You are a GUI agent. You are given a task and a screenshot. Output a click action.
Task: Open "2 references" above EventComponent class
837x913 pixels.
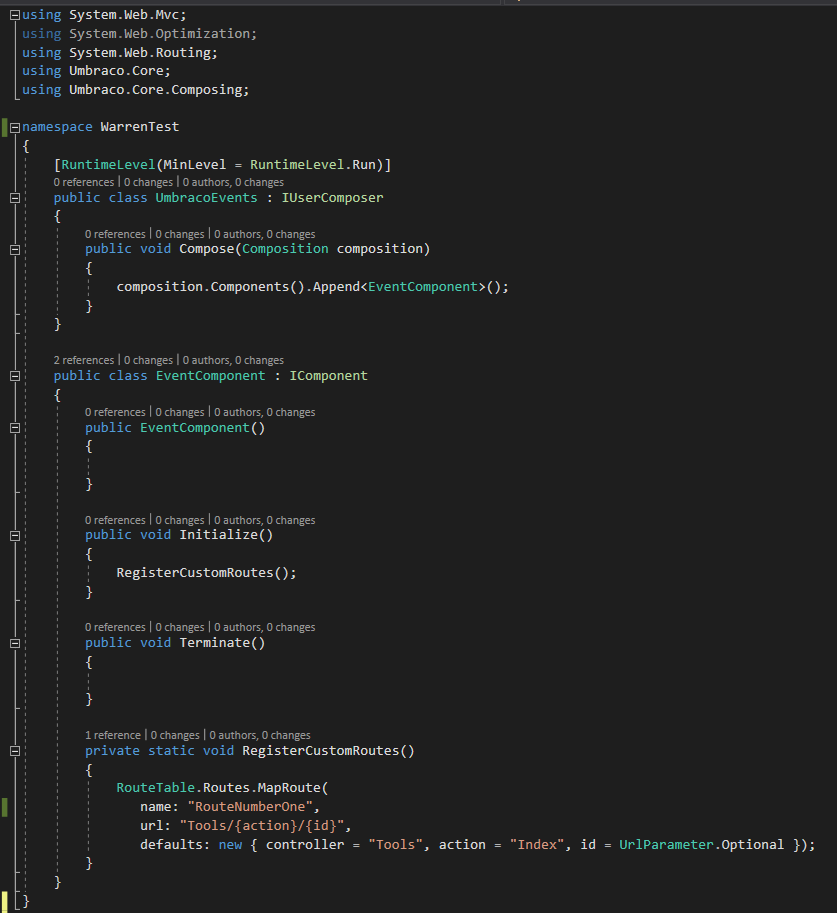(84, 360)
